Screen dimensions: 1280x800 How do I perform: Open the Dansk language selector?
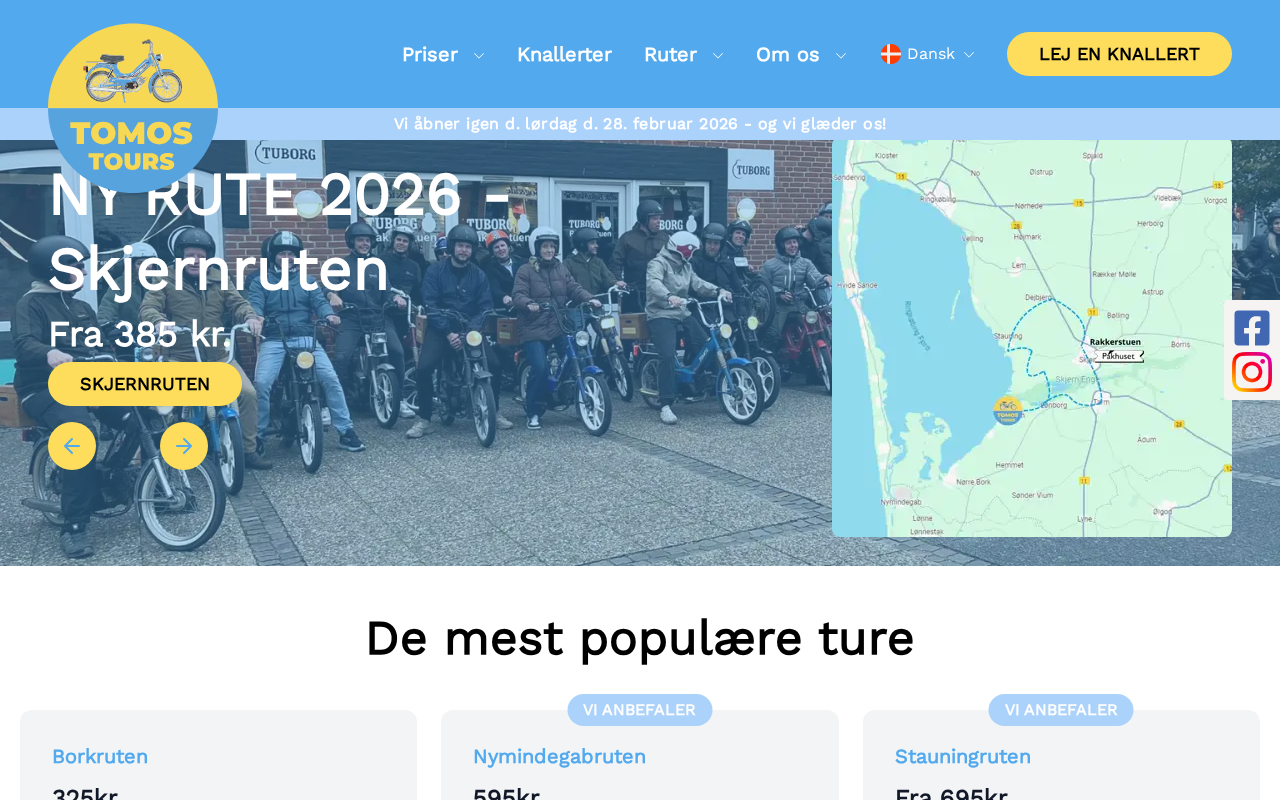tap(928, 54)
